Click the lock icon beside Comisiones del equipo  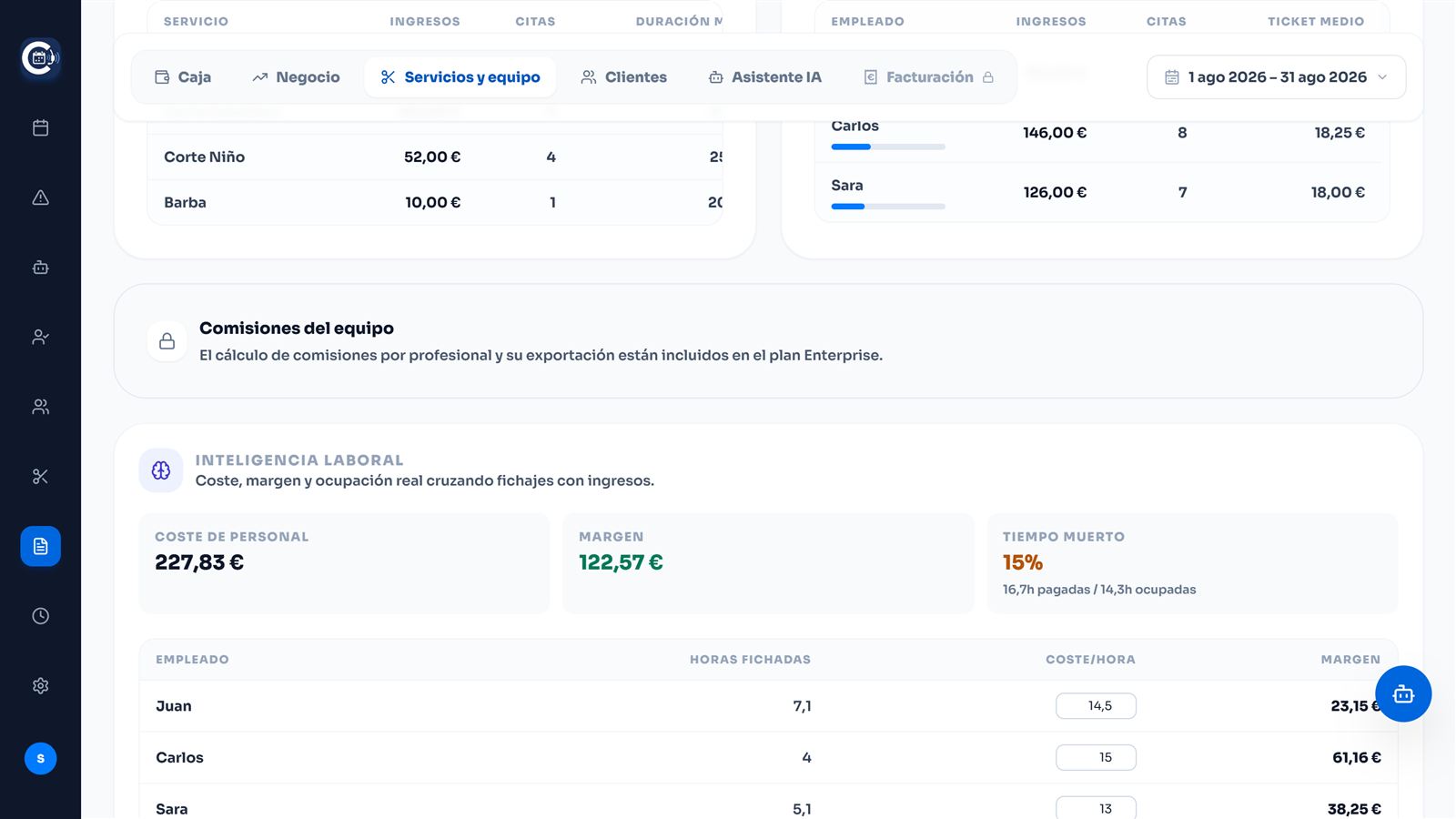167,341
